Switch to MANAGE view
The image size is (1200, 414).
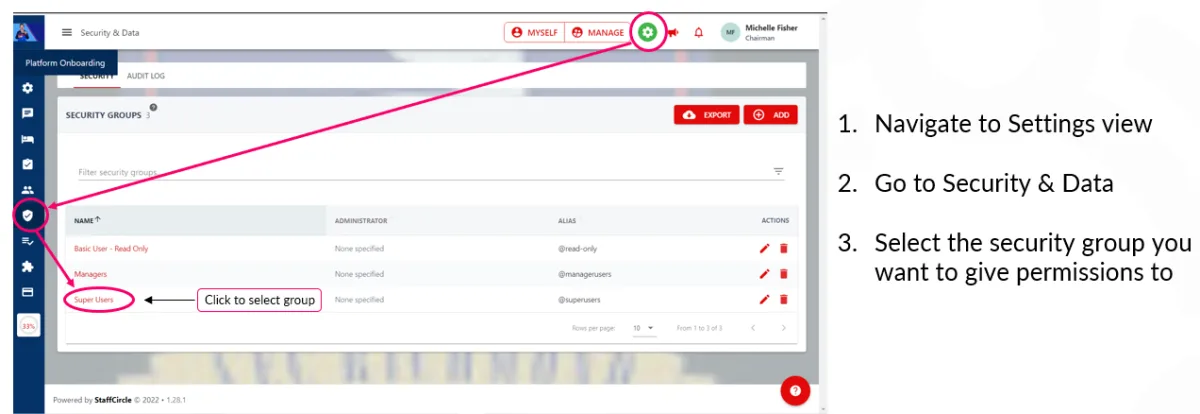[x=598, y=32]
